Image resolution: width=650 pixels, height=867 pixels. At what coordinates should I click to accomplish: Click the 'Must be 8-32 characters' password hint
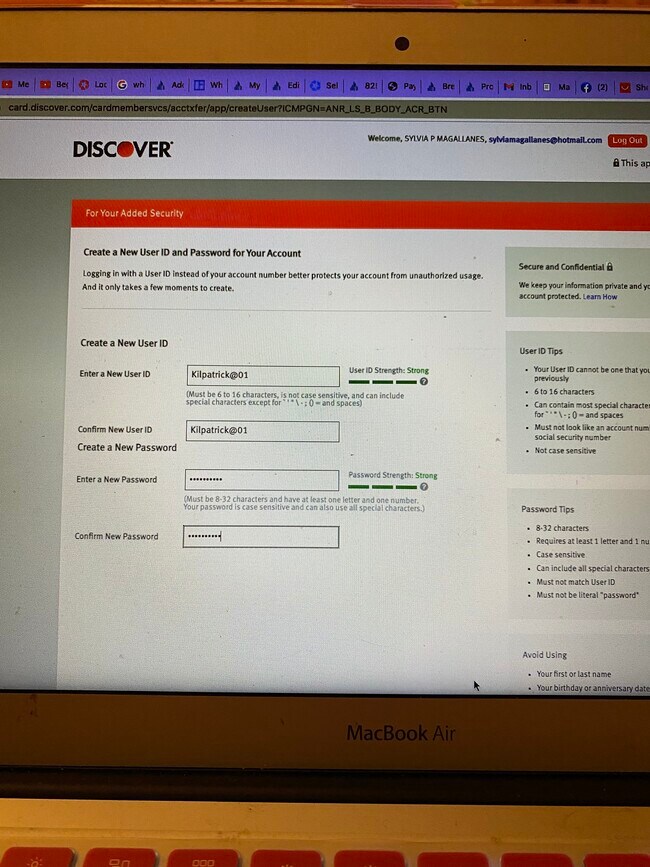[x=304, y=503]
